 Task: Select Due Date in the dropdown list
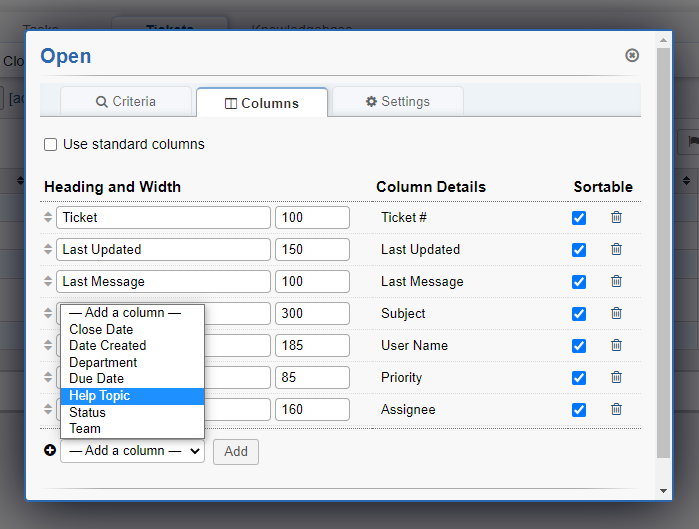(x=97, y=379)
